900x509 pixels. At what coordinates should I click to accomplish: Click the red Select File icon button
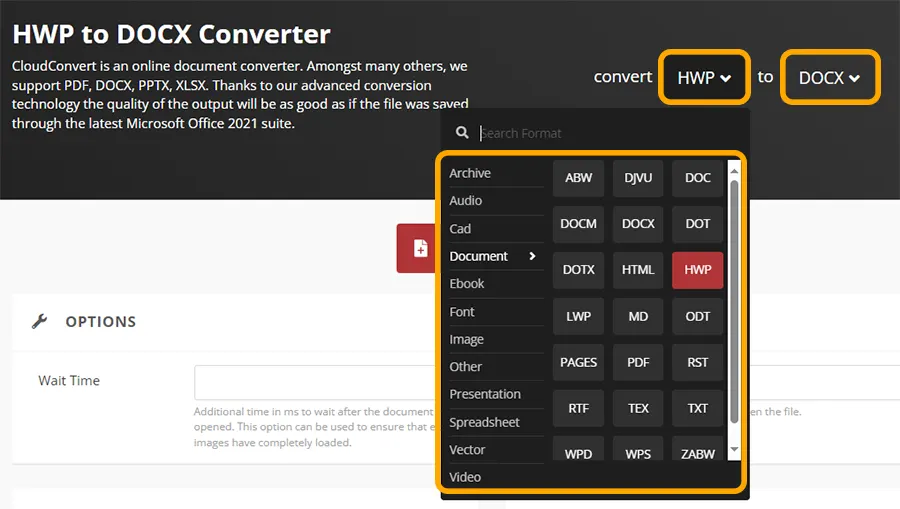(418, 248)
